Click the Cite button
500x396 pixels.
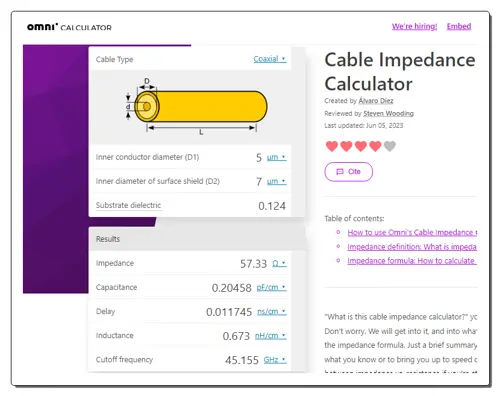pyautogui.click(x=349, y=172)
